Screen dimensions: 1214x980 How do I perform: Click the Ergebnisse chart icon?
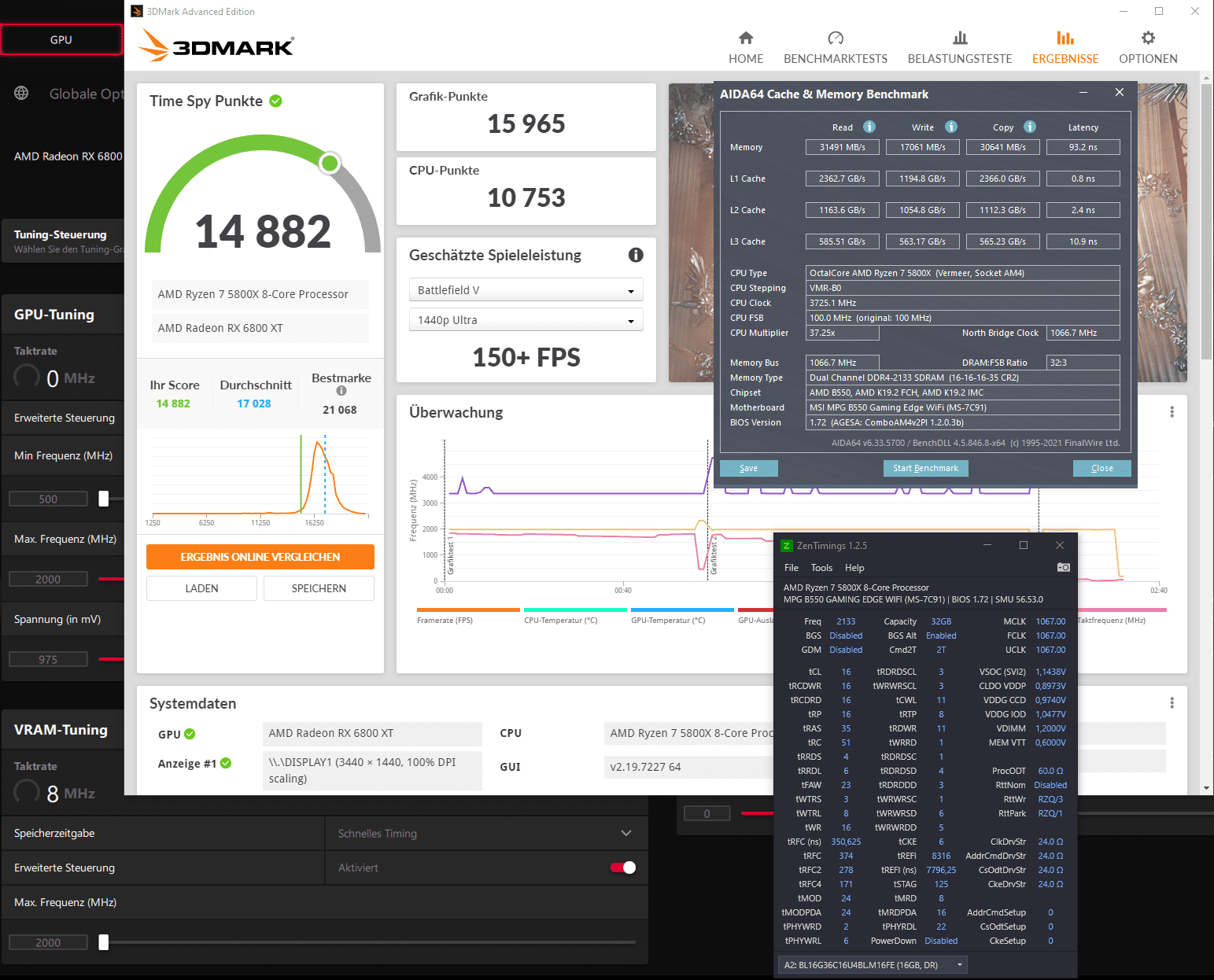pos(1065,38)
